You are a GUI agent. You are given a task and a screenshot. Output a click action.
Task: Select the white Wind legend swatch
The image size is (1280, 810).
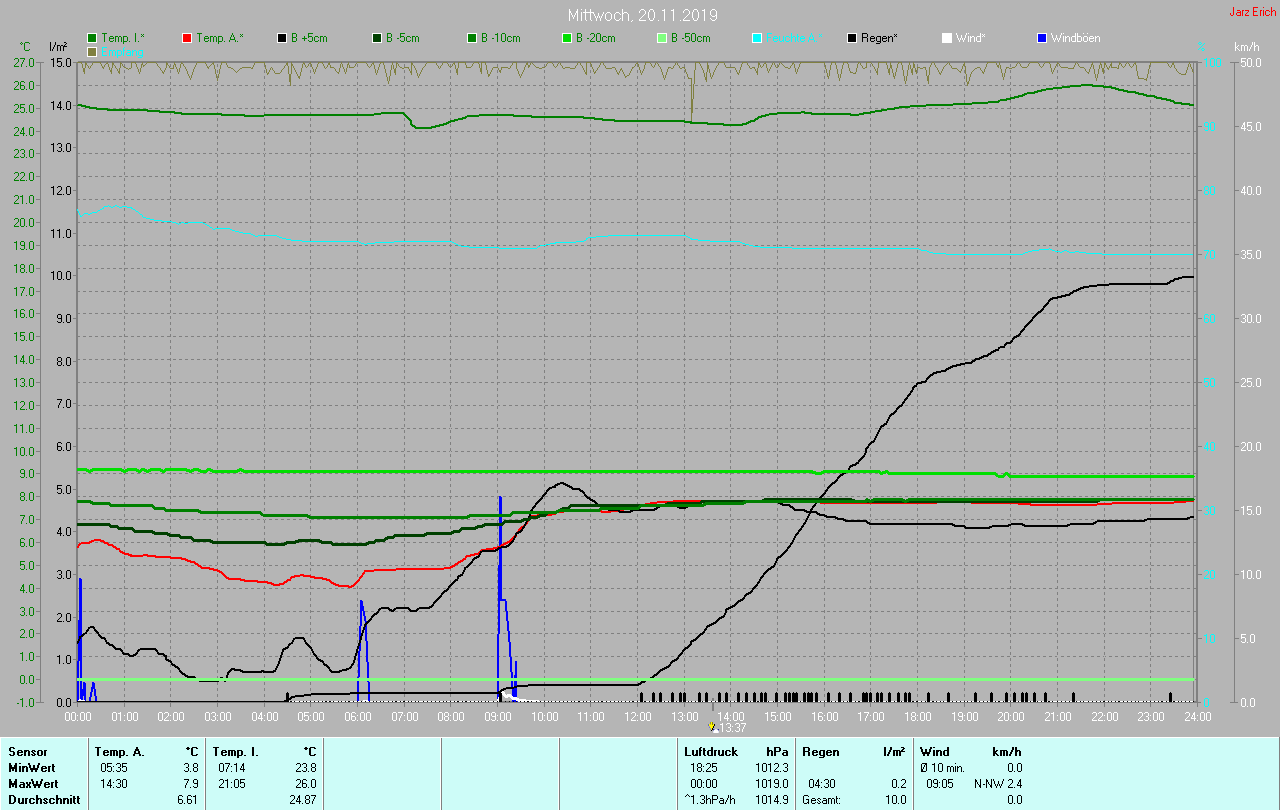coord(947,38)
